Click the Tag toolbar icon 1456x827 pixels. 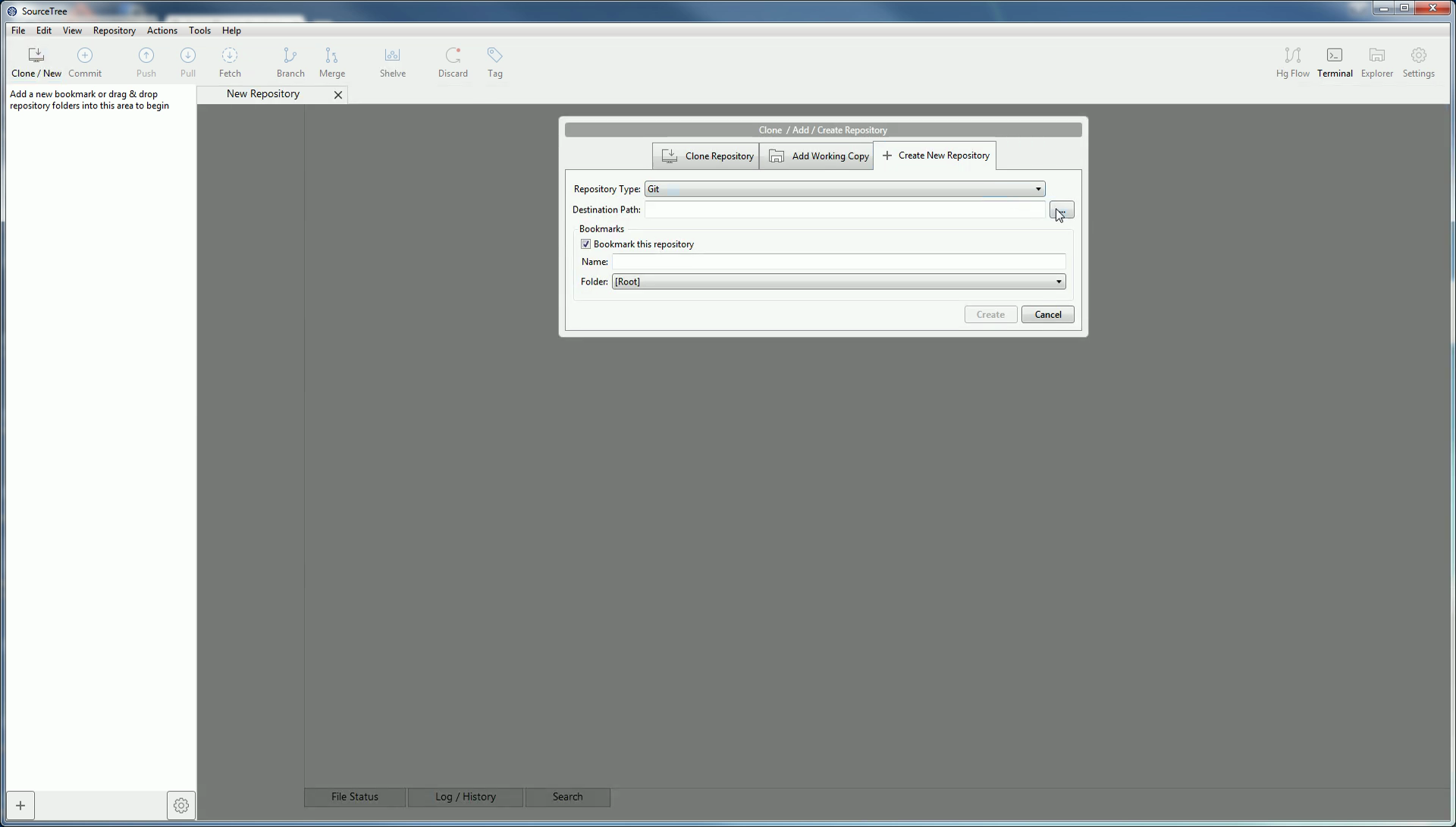[x=494, y=62]
